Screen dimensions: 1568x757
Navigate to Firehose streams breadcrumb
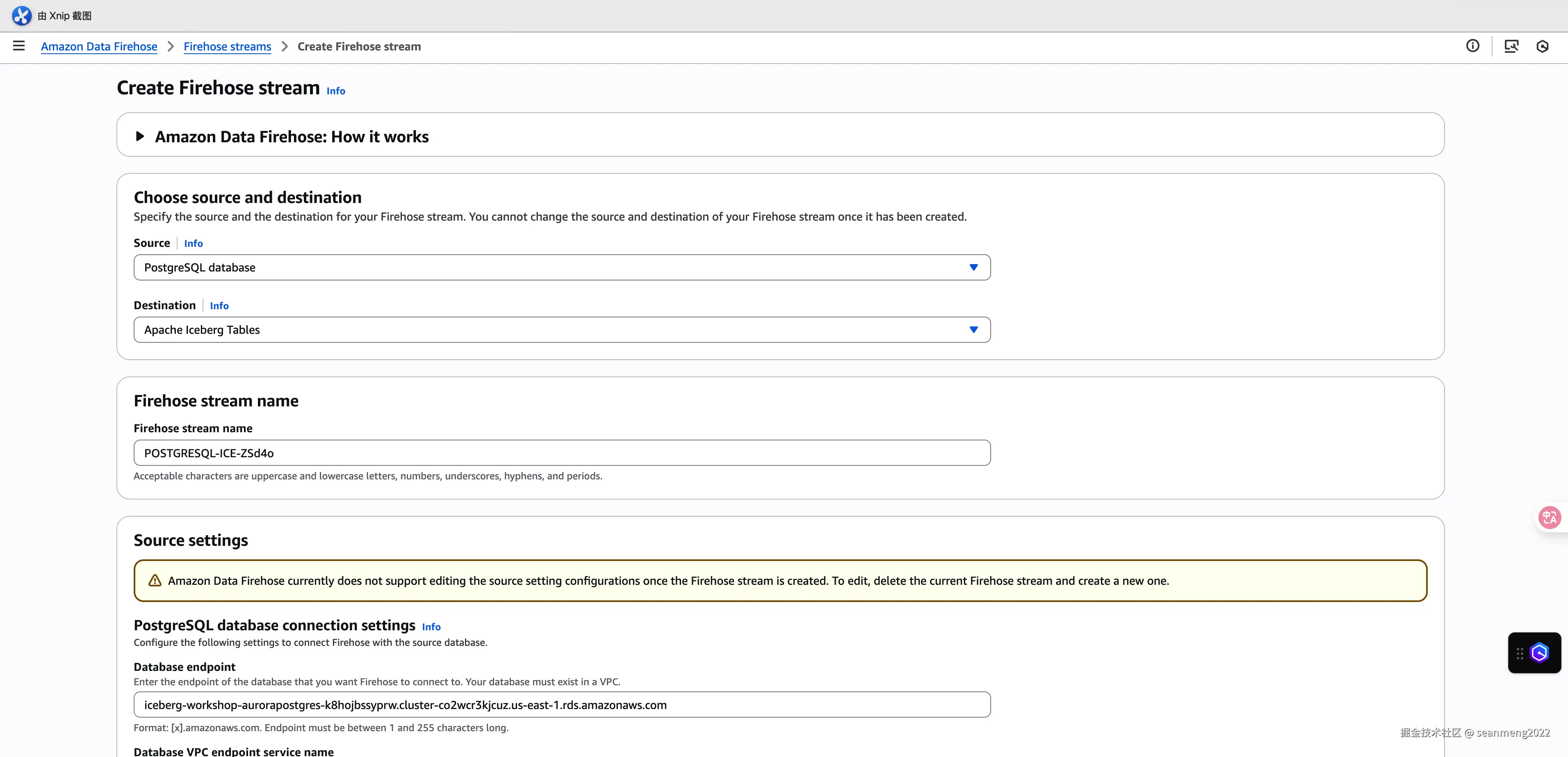[x=227, y=46]
